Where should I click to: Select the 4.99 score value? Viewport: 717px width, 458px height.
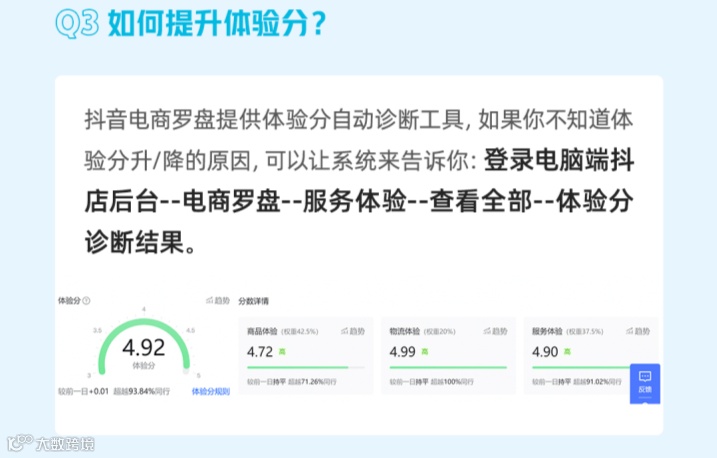point(402,352)
